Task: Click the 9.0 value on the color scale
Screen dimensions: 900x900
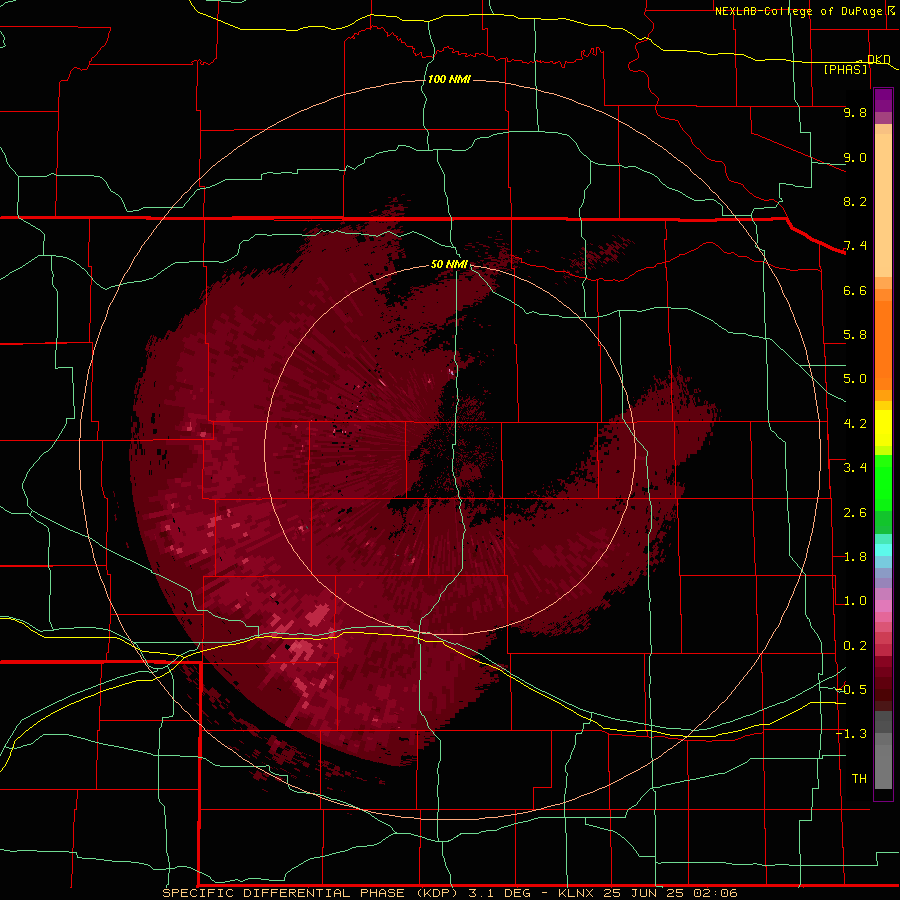Action: 855,157
